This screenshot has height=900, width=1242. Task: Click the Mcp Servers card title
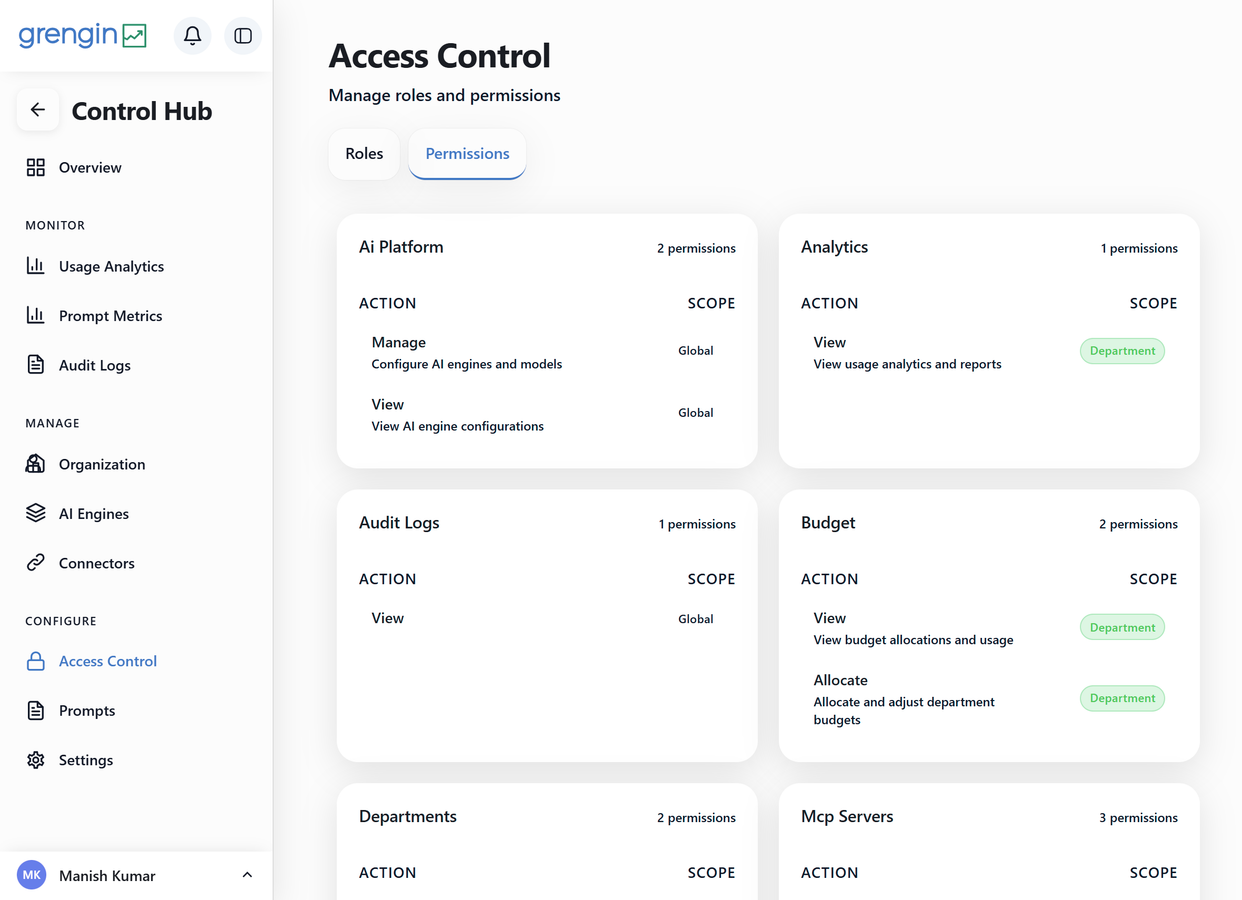pos(847,816)
